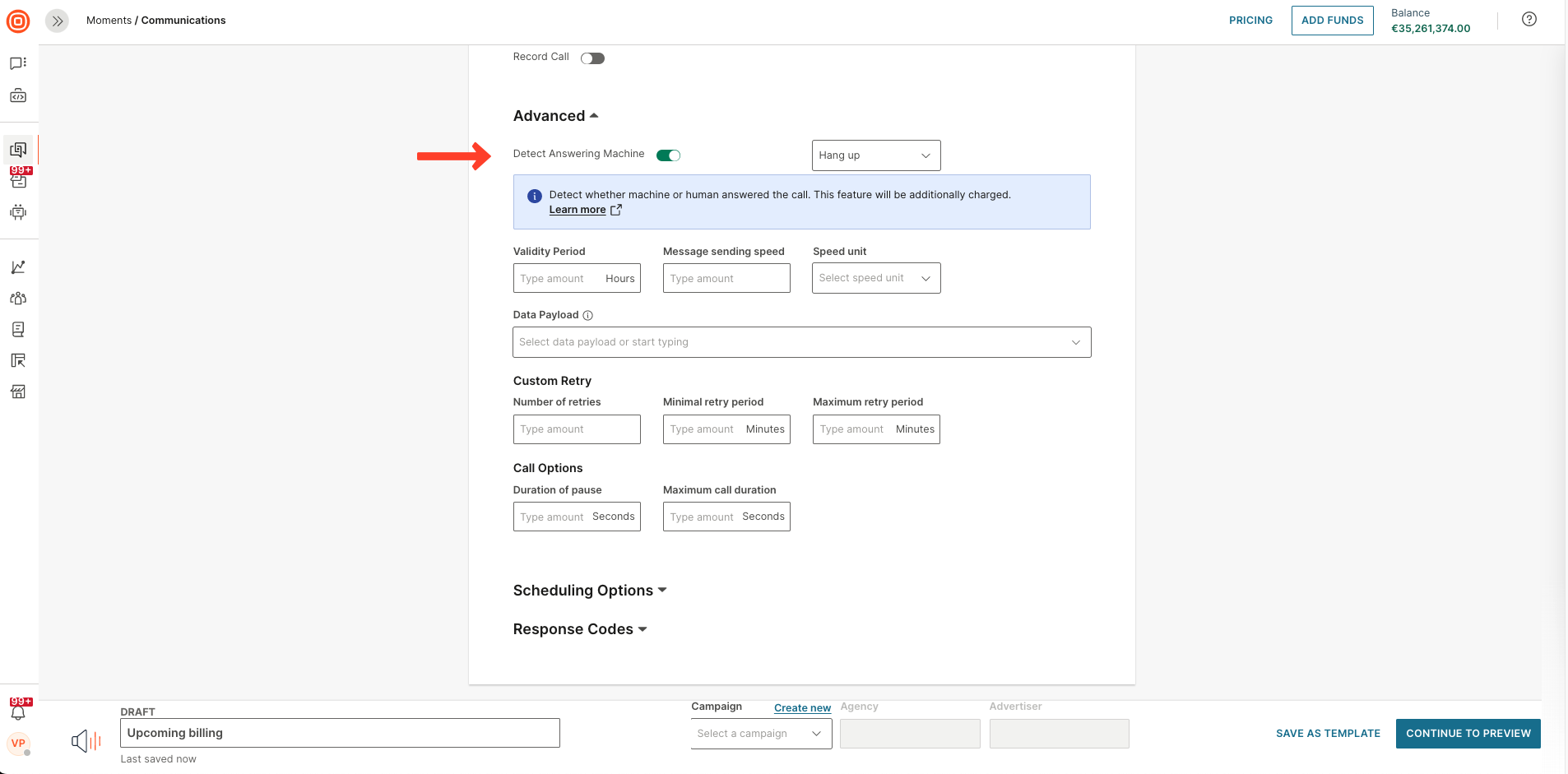Viewport: 1568px width, 774px height.
Task: Open the help question mark icon
Action: pos(1529,20)
